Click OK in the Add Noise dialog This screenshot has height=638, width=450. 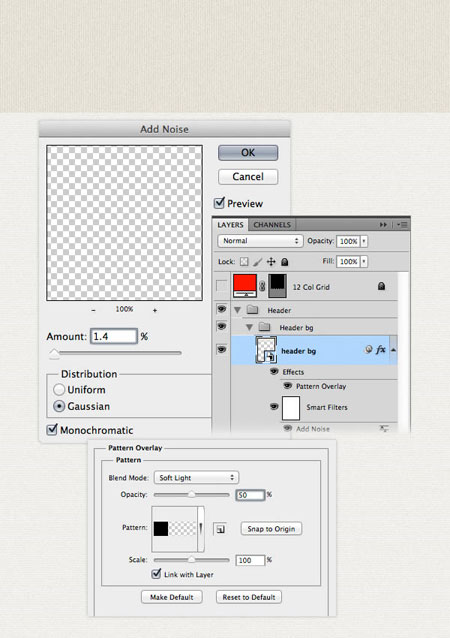pos(248,153)
